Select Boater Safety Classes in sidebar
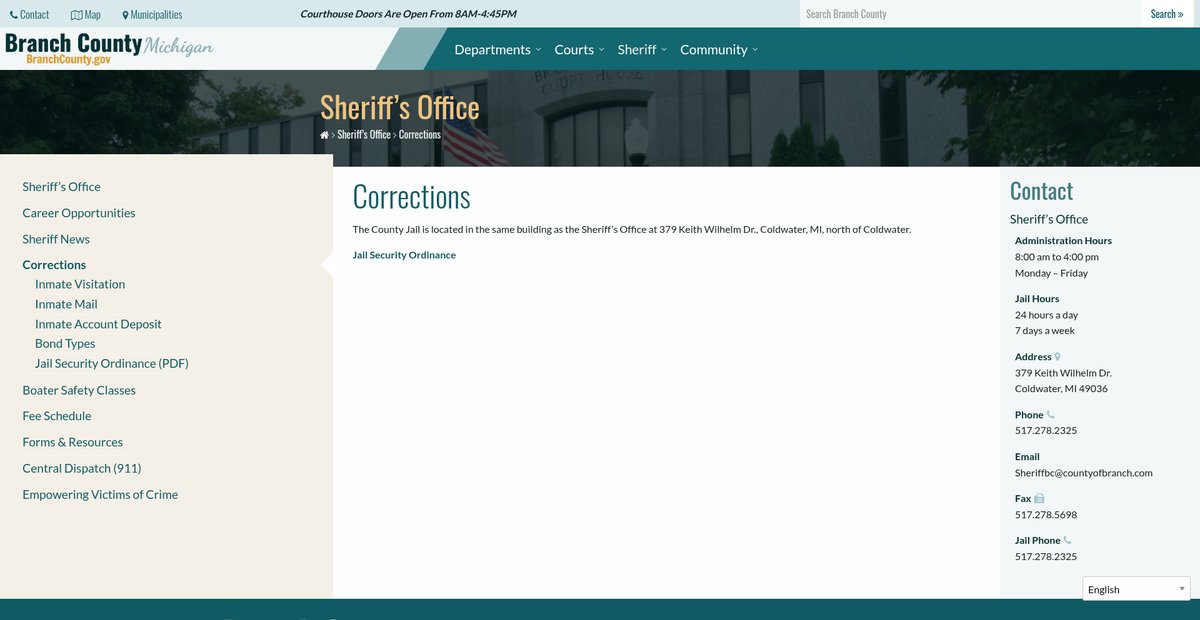This screenshot has width=1200, height=620. 79,390
